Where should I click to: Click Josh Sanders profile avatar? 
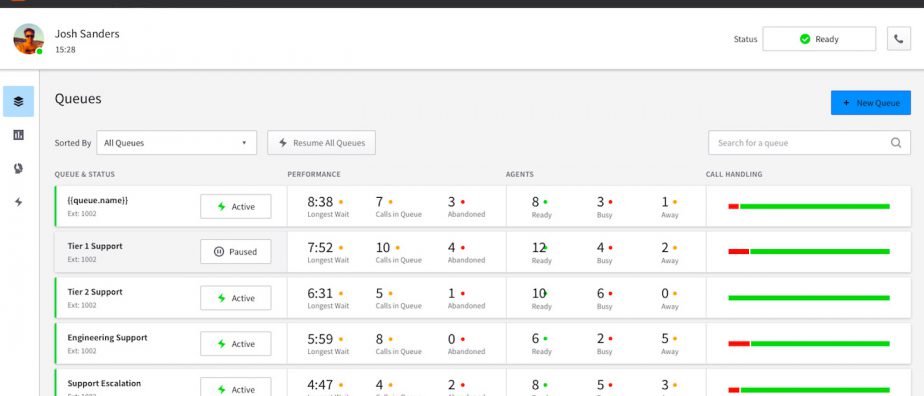click(x=28, y=39)
